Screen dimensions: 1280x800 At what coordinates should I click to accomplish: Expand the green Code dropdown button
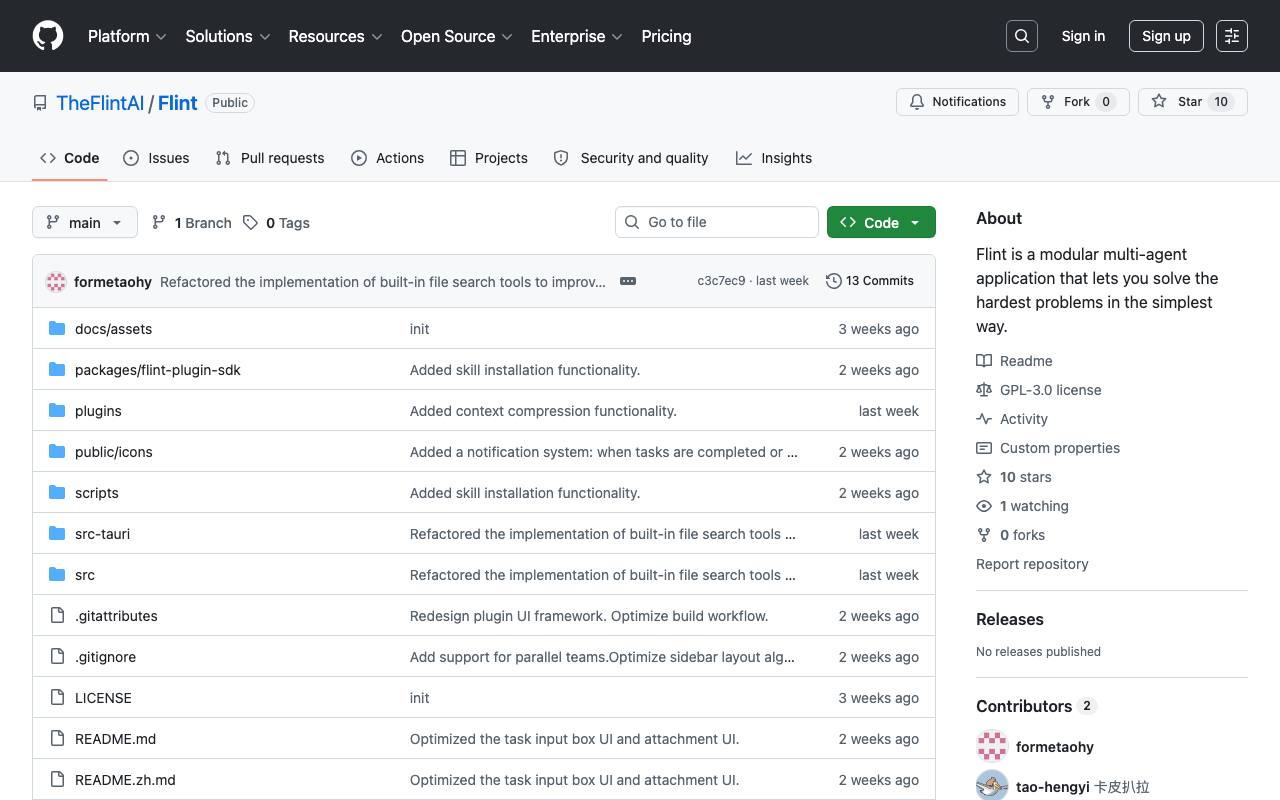881,222
